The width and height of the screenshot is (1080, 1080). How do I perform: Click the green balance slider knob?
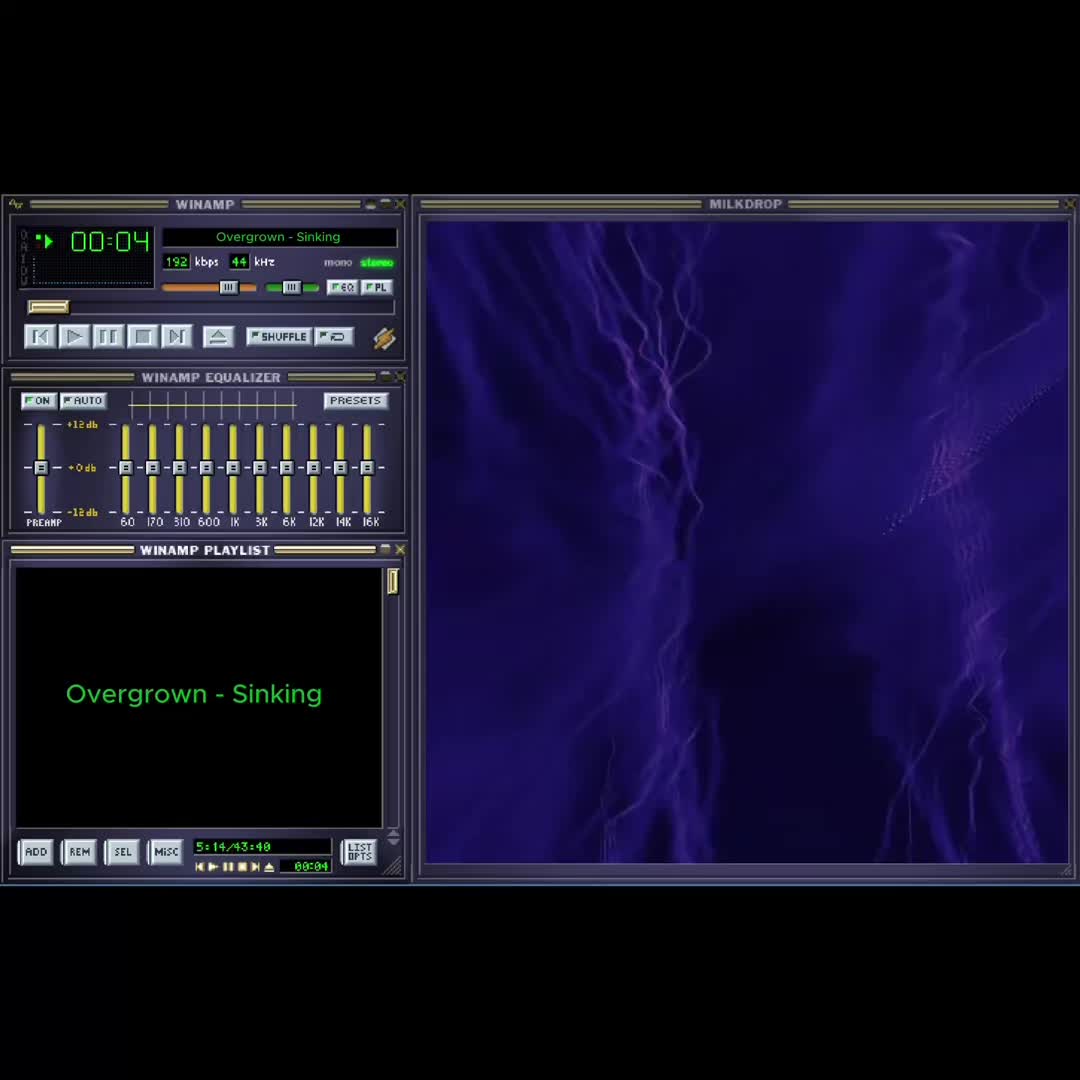tap(291, 287)
